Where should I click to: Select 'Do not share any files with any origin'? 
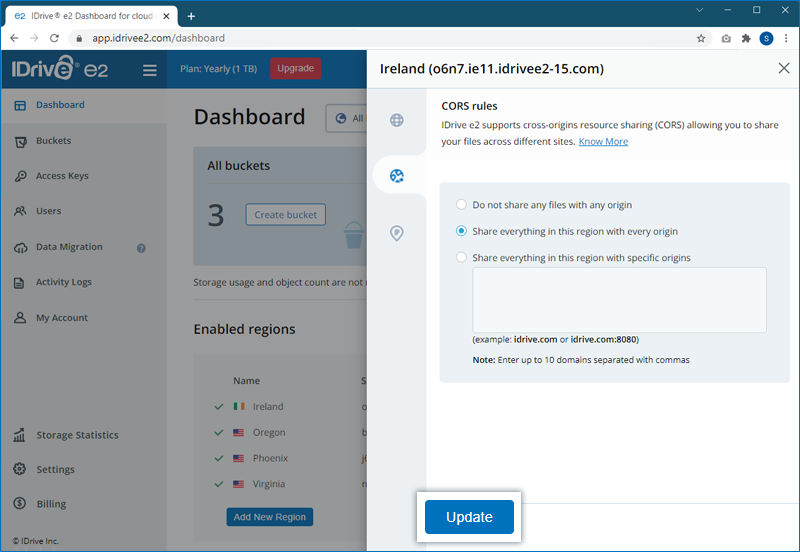pos(461,205)
